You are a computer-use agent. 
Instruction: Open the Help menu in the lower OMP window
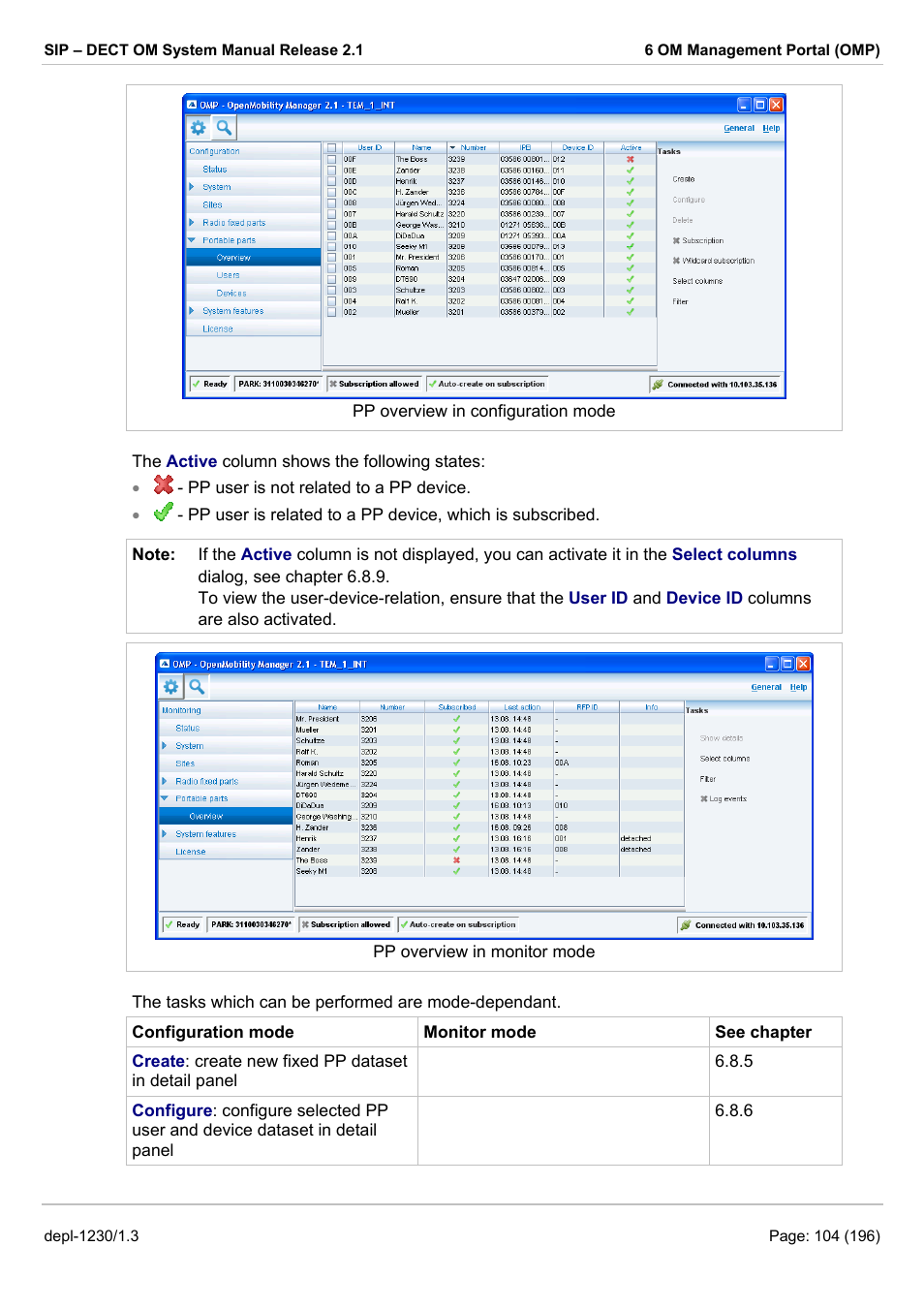[798, 687]
